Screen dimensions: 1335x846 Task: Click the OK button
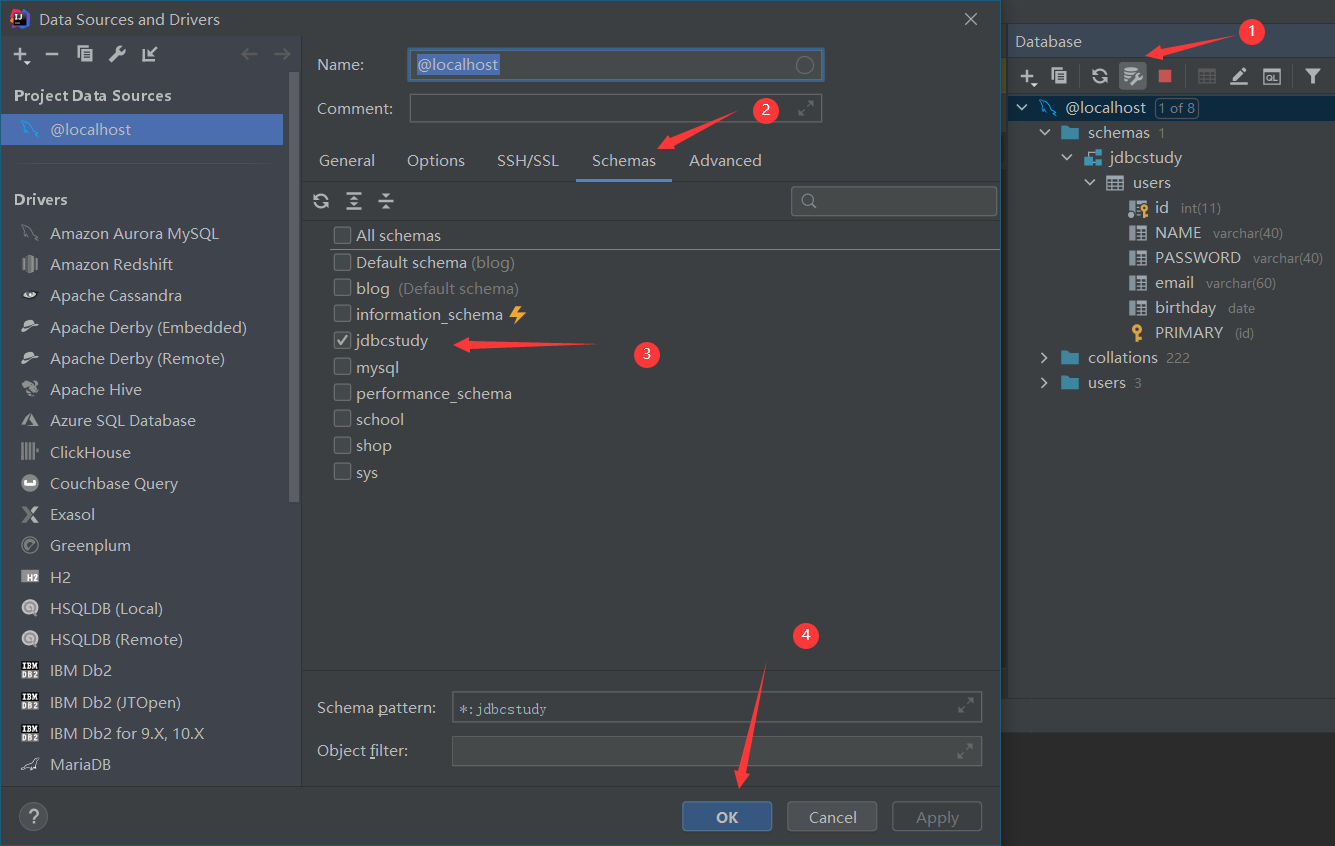coord(727,817)
